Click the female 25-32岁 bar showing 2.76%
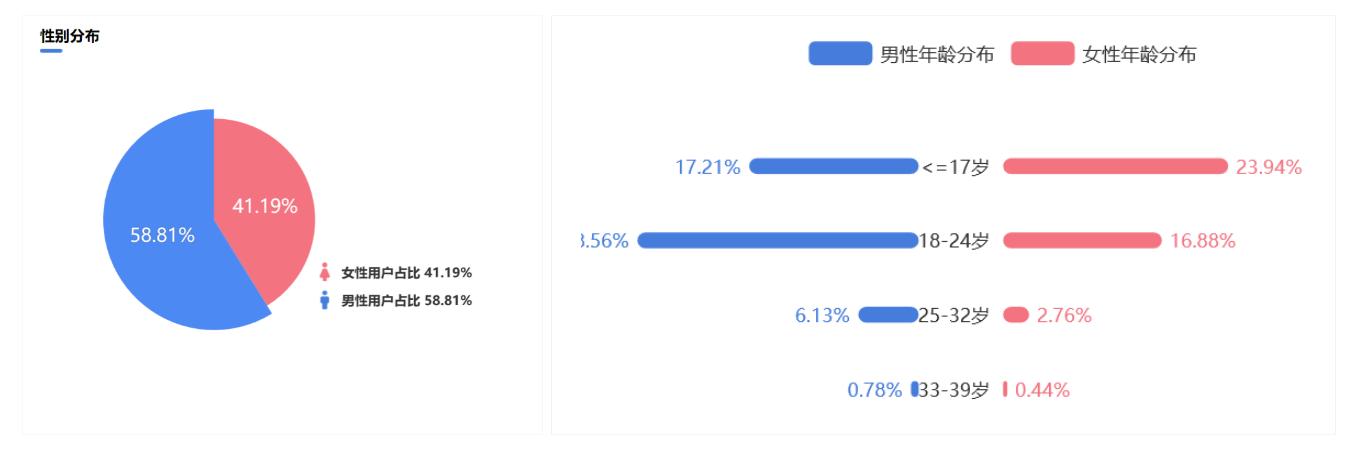1359x450 pixels. tap(1016, 315)
